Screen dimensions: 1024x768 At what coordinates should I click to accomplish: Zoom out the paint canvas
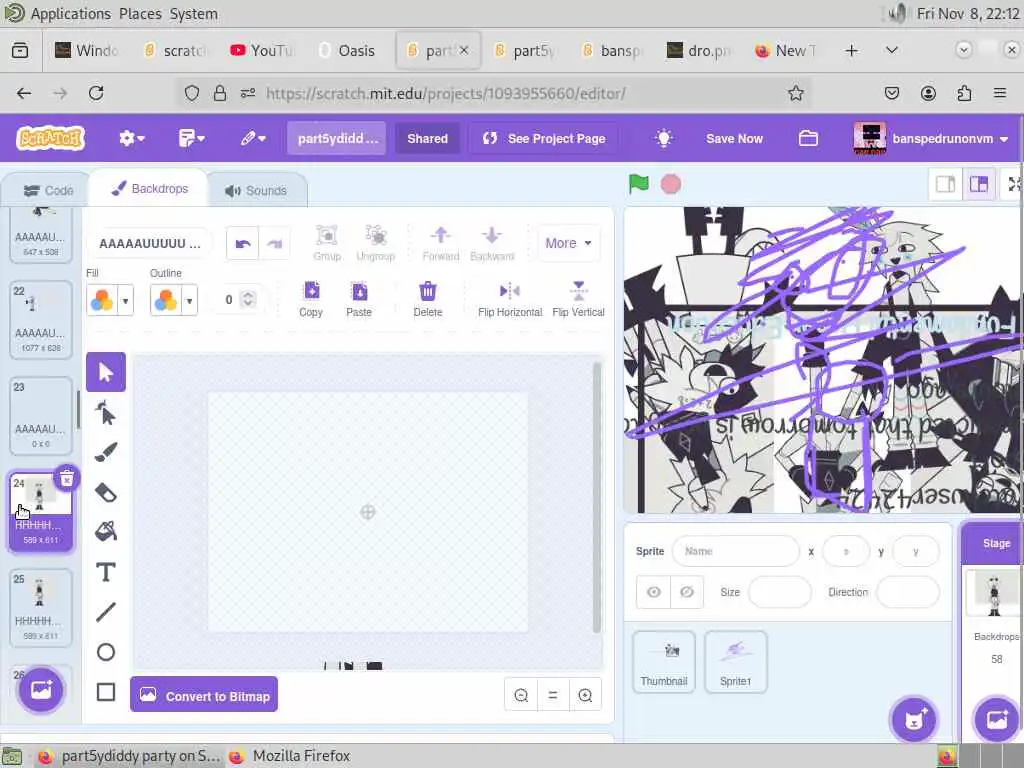pos(521,696)
